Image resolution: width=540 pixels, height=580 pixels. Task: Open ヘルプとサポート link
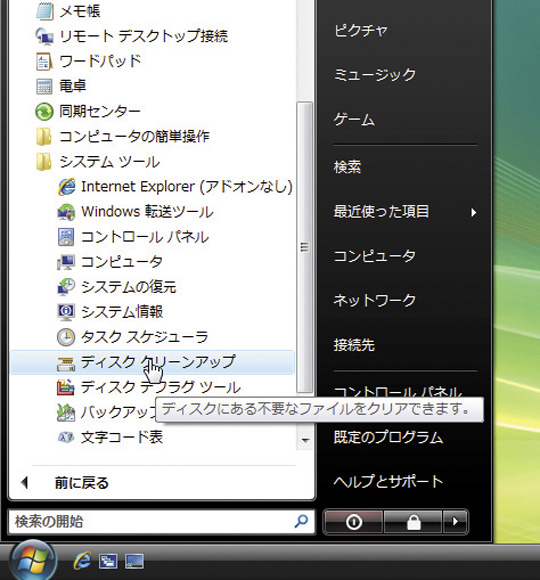pyautogui.click(x=388, y=482)
